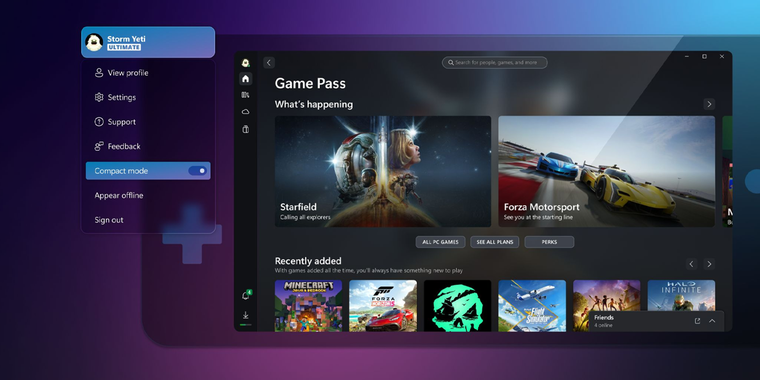Click the View profile person icon

pyautogui.click(x=99, y=73)
